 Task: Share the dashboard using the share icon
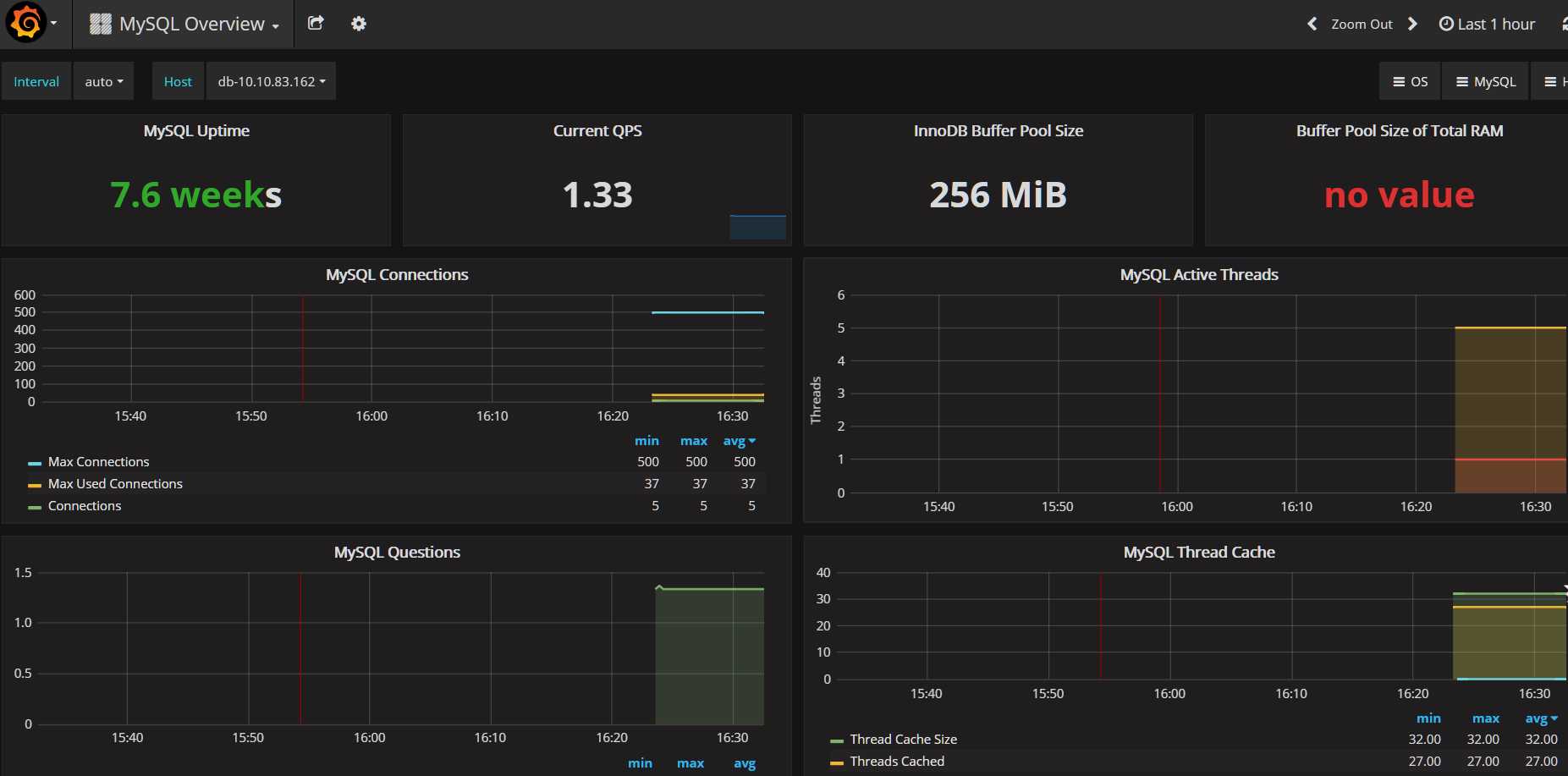[x=316, y=23]
